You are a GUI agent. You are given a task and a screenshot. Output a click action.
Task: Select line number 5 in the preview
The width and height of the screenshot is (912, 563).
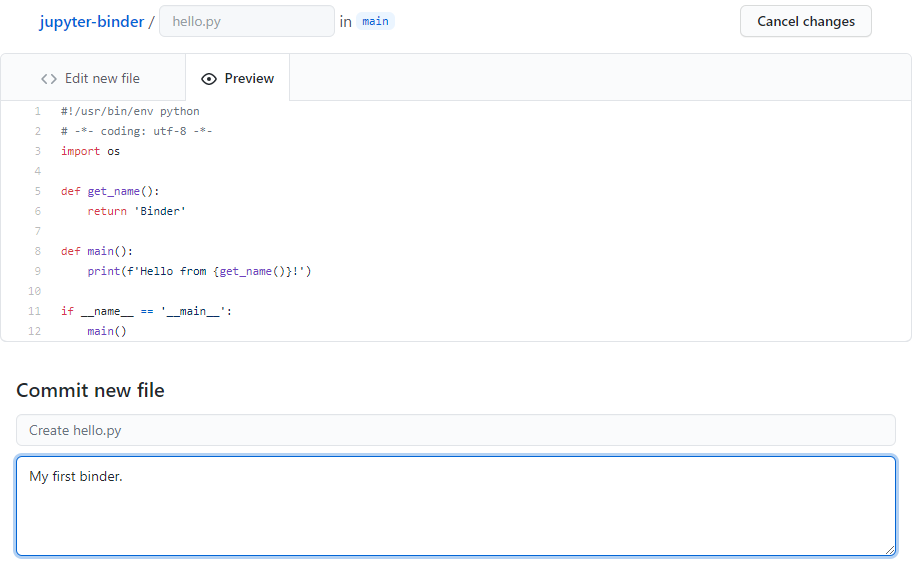[37, 191]
